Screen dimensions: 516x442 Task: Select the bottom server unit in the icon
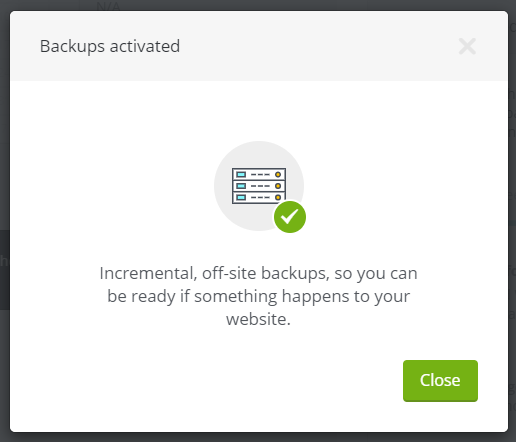point(259,198)
